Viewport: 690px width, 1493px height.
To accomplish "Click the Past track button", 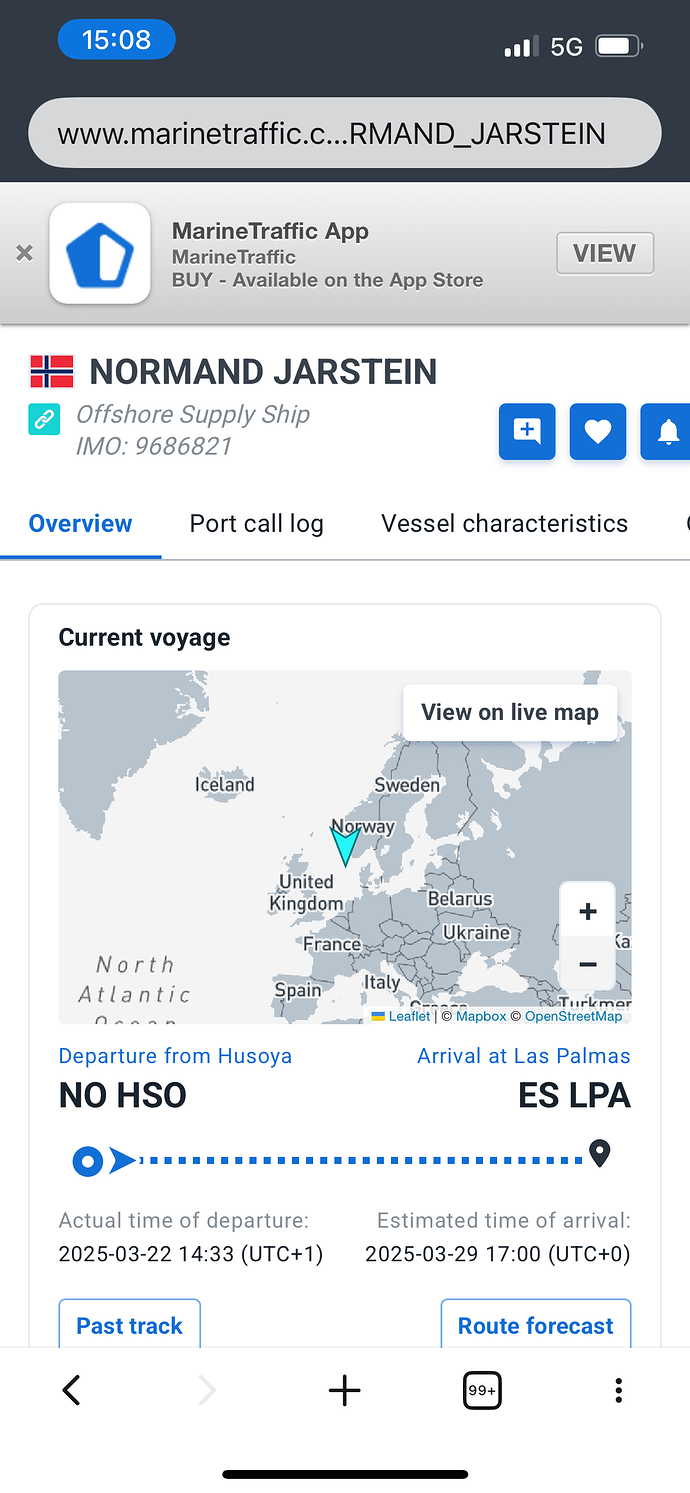I will click(x=130, y=1325).
